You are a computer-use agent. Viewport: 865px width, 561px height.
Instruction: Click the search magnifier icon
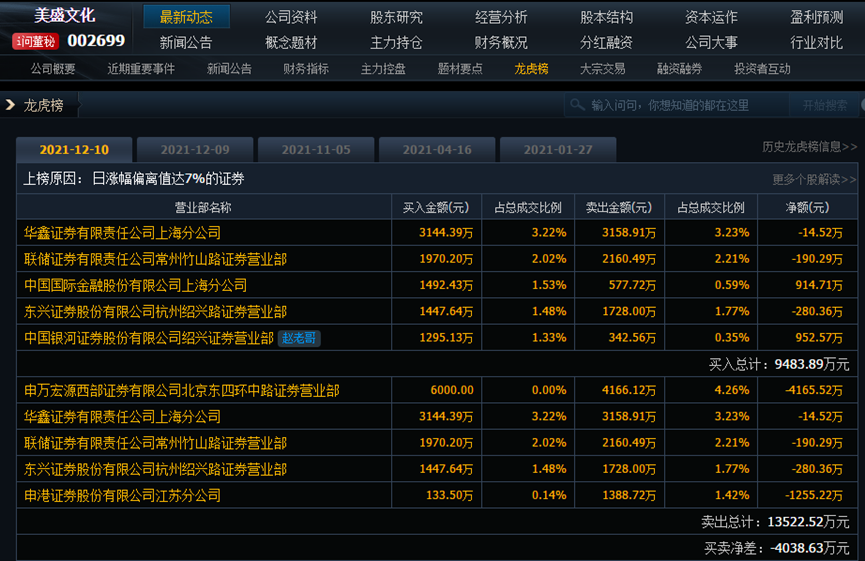pos(577,104)
